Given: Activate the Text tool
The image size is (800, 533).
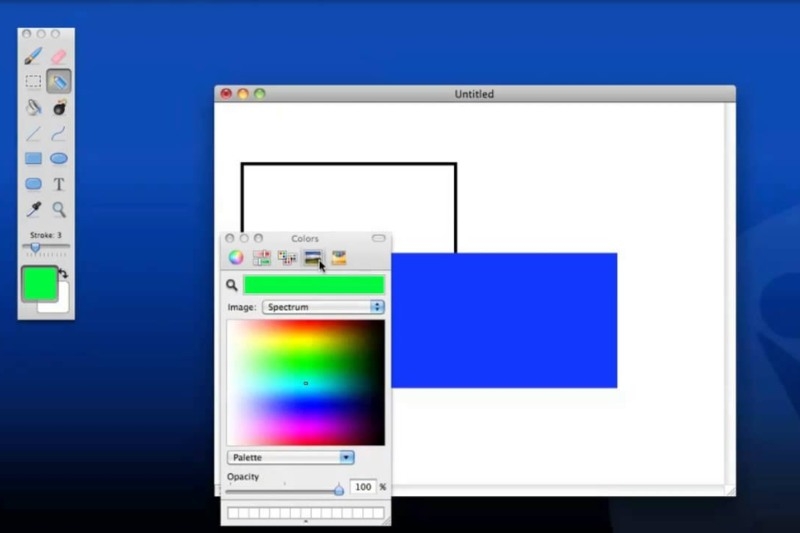Looking at the screenshot, I should (x=59, y=184).
